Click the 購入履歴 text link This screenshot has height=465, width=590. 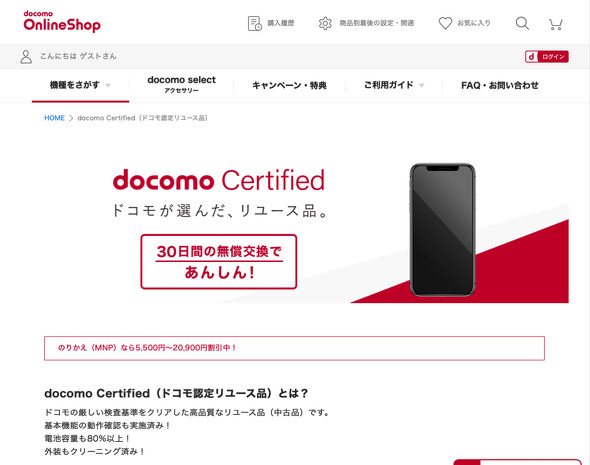pos(281,23)
